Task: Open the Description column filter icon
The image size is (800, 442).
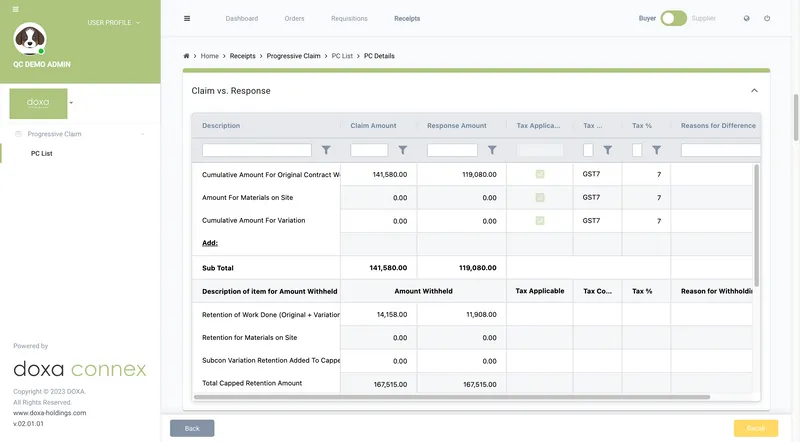Action: pos(326,150)
